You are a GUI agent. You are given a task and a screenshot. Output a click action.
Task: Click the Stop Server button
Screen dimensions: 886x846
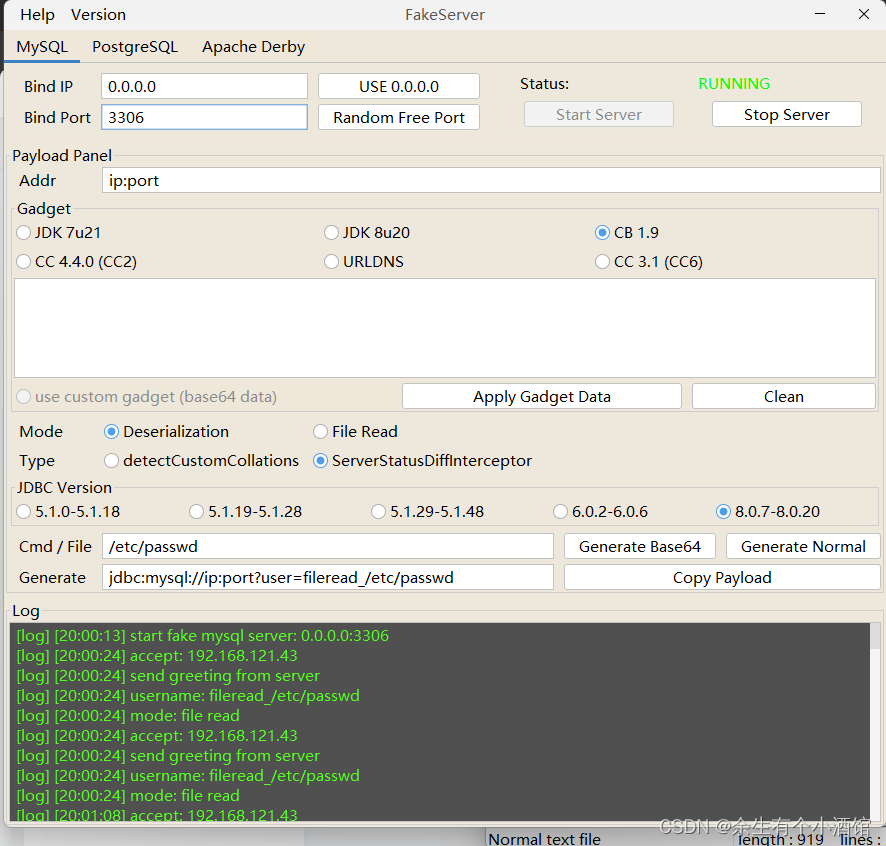tap(787, 115)
